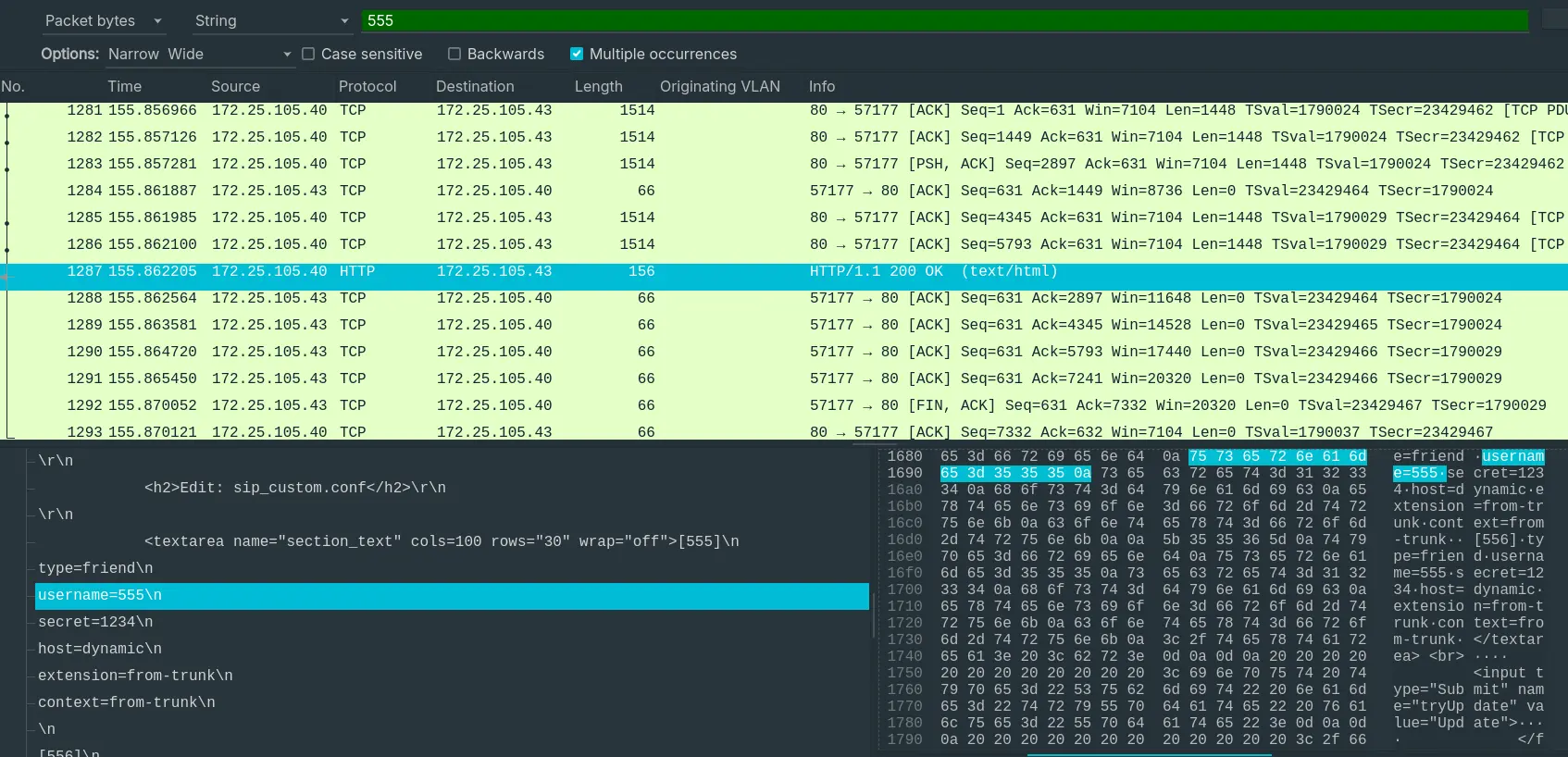Open the Packet bytes search scope dropdown
The image size is (1568, 757).
pos(102,20)
